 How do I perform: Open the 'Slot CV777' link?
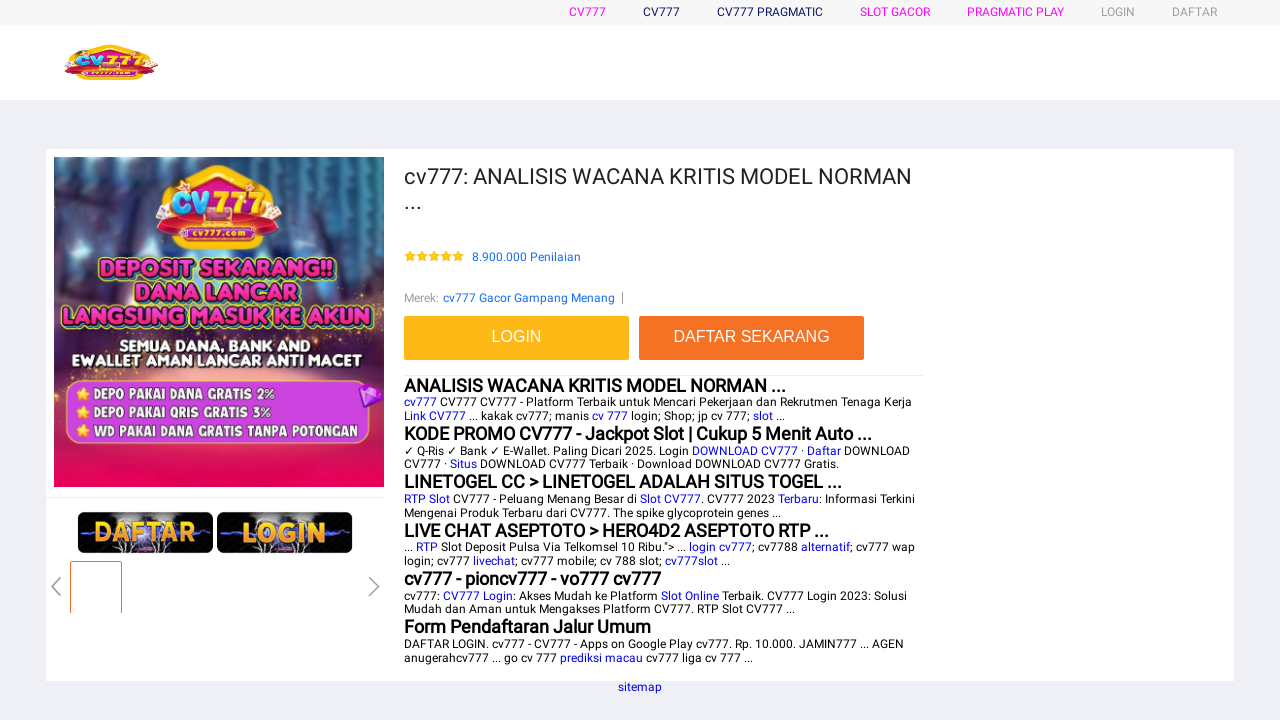pos(670,499)
